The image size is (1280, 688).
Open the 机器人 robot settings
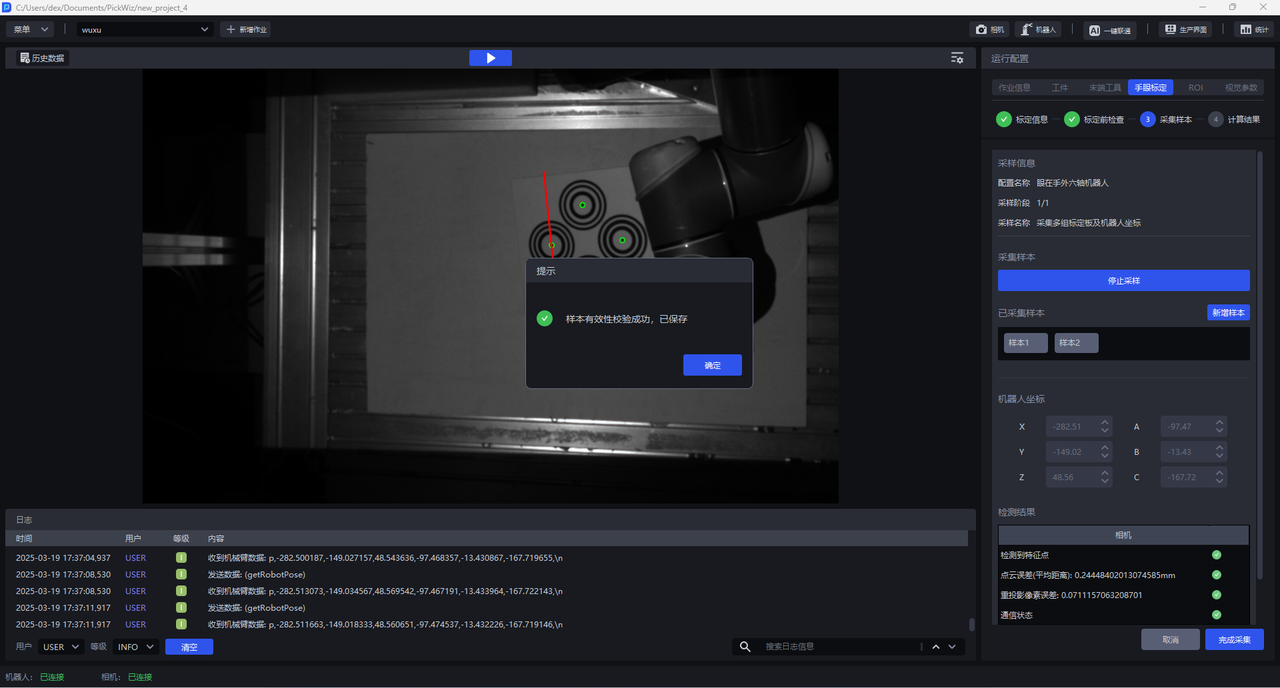pos(1038,30)
